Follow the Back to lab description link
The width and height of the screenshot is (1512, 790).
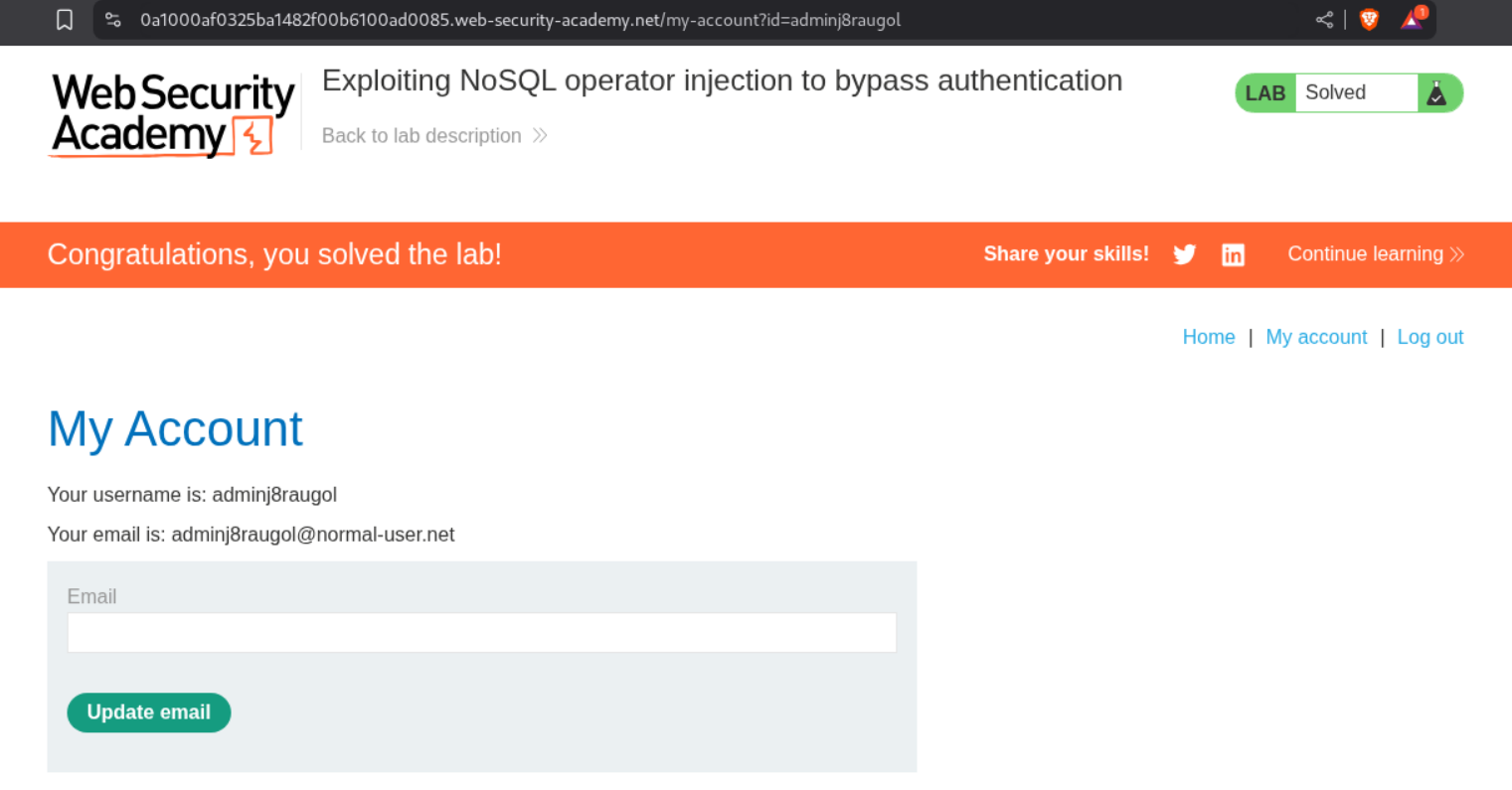coord(421,136)
